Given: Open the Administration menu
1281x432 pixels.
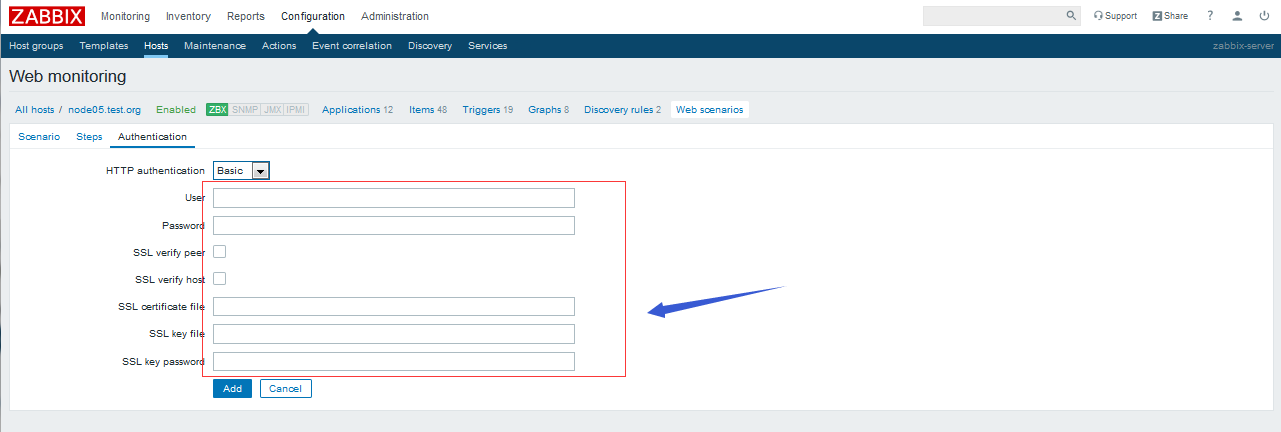Looking at the screenshot, I should 394,16.
